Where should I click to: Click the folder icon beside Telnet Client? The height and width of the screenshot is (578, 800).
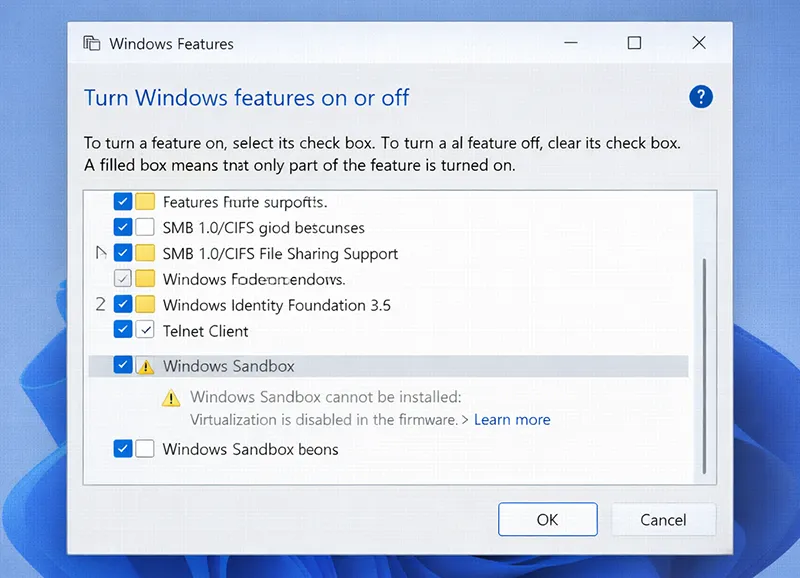tap(144, 330)
